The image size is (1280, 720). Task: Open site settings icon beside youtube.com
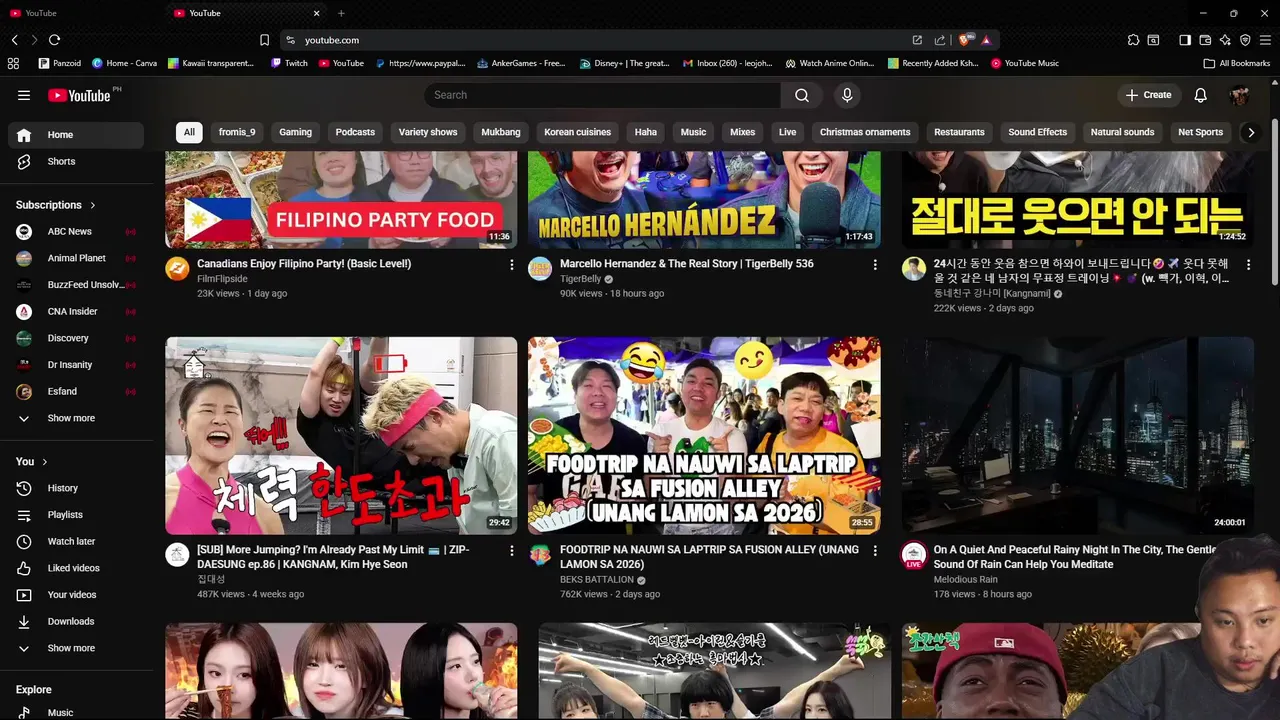tap(290, 40)
